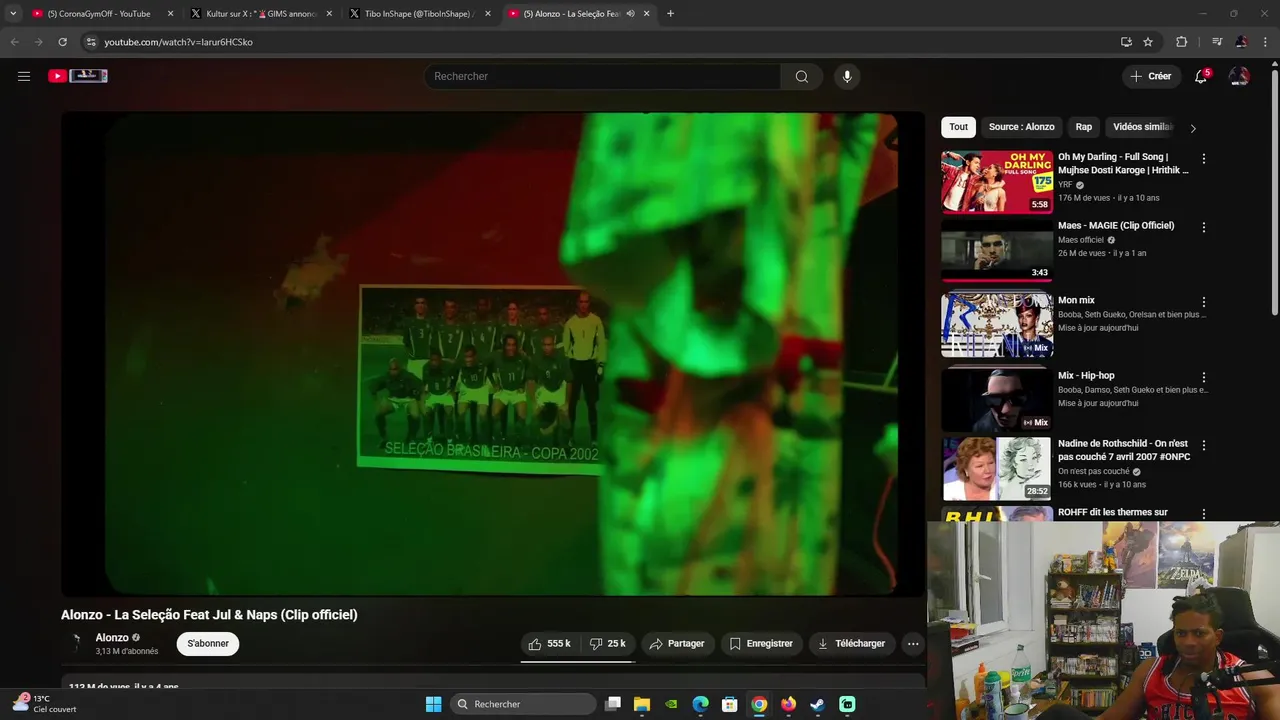Open the Windows Start menu
1280x720 pixels.
click(433, 704)
